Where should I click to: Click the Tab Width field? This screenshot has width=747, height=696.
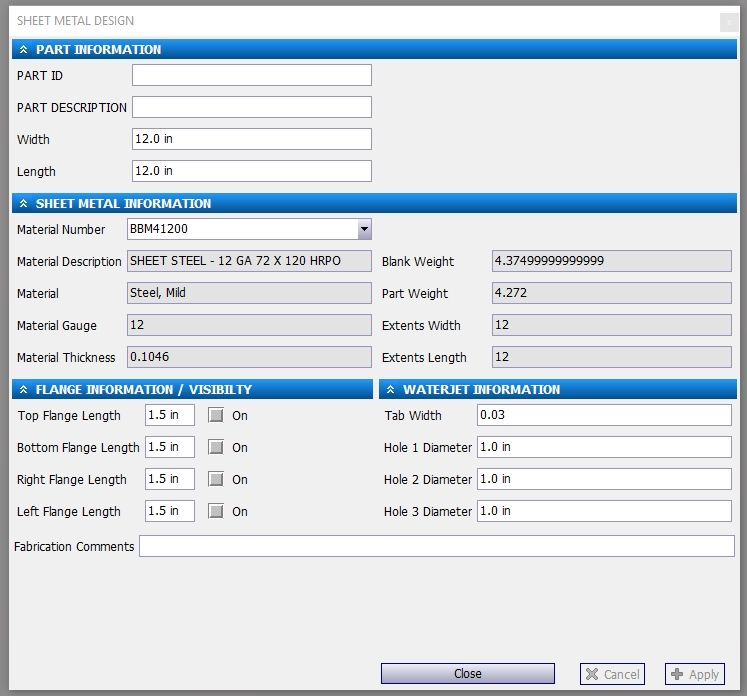coord(604,416)
